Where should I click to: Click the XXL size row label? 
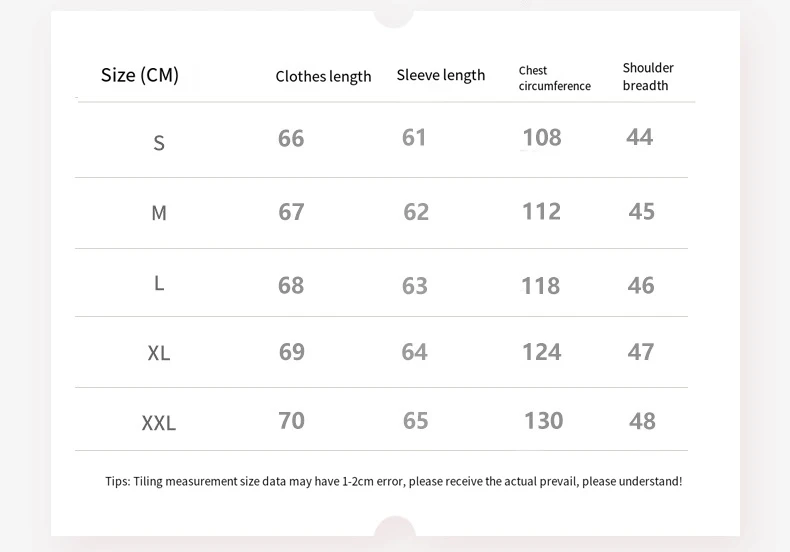click(159, 423)
